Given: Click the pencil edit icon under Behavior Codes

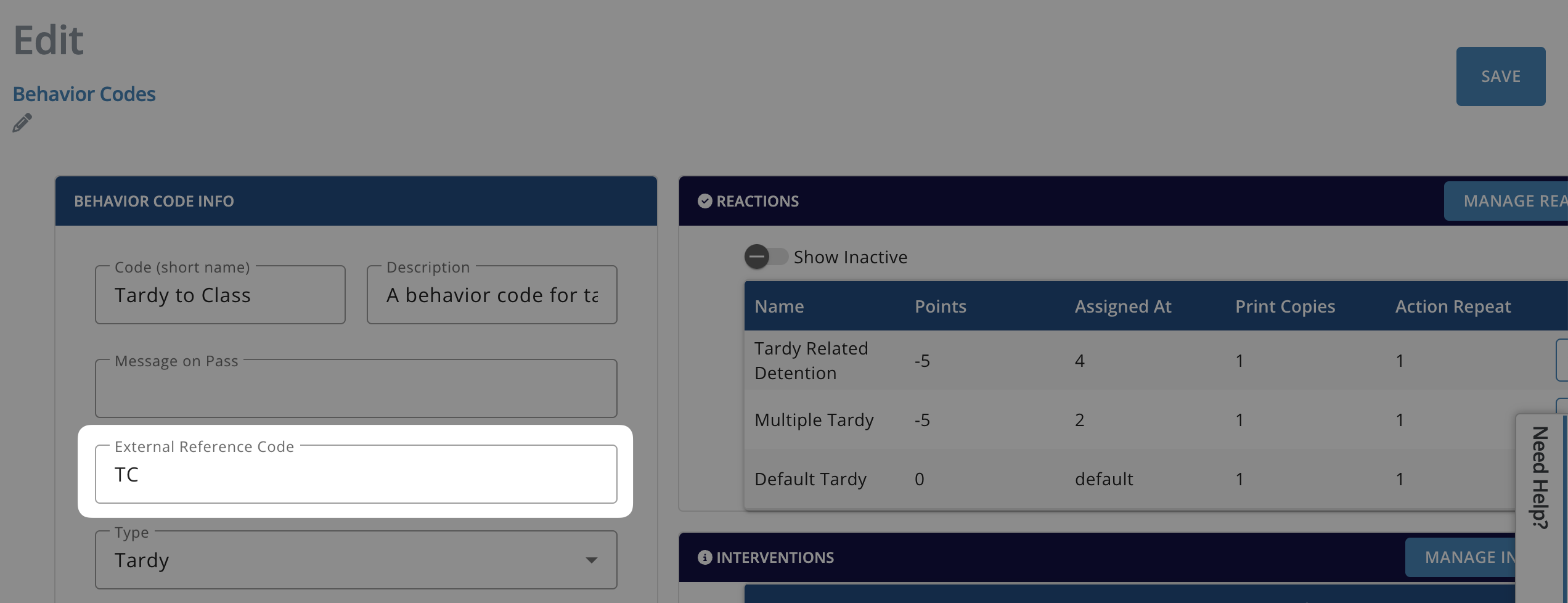Looking at the screenshot, I should (22, 123).
